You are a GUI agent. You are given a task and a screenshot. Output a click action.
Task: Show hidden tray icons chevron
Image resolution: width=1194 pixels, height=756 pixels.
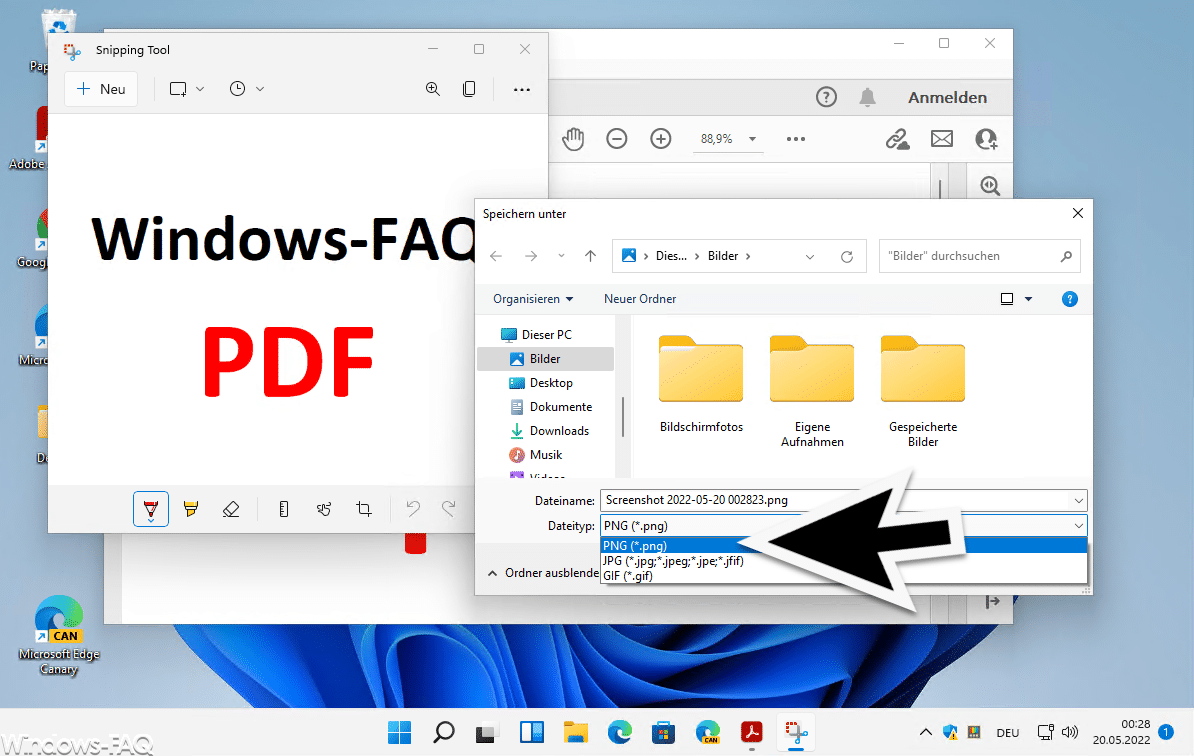(x=925, y=732)
